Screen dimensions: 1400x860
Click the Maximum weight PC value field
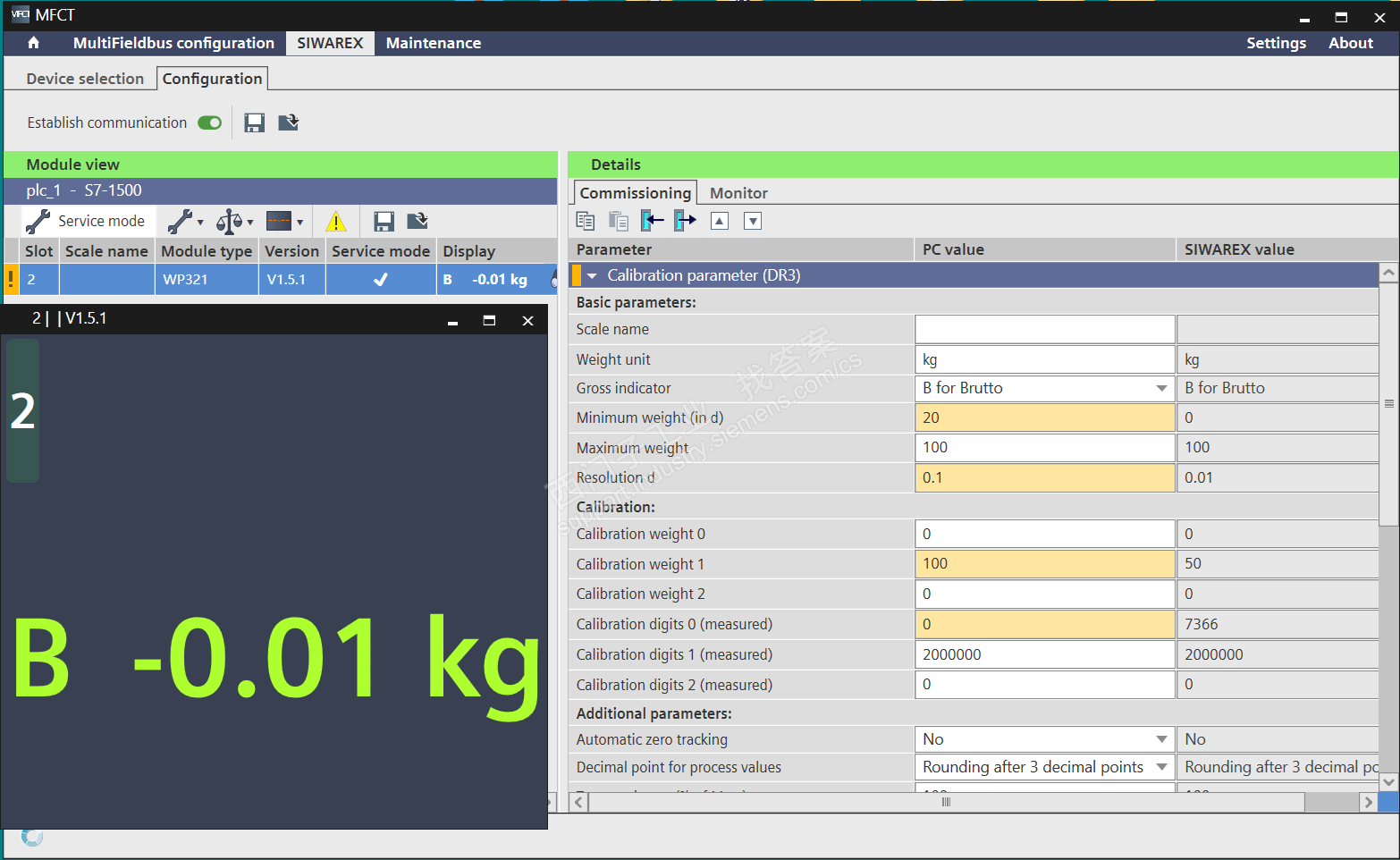[x=1044, y=447]
